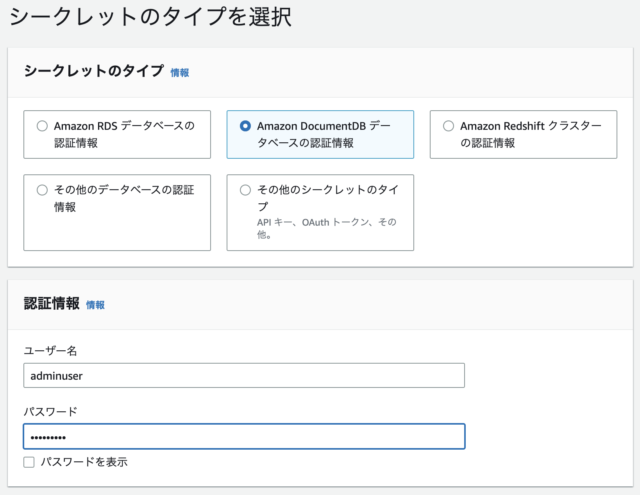Choose Amazon Redshift cluster credentials radio

click(x=449, y=126)
